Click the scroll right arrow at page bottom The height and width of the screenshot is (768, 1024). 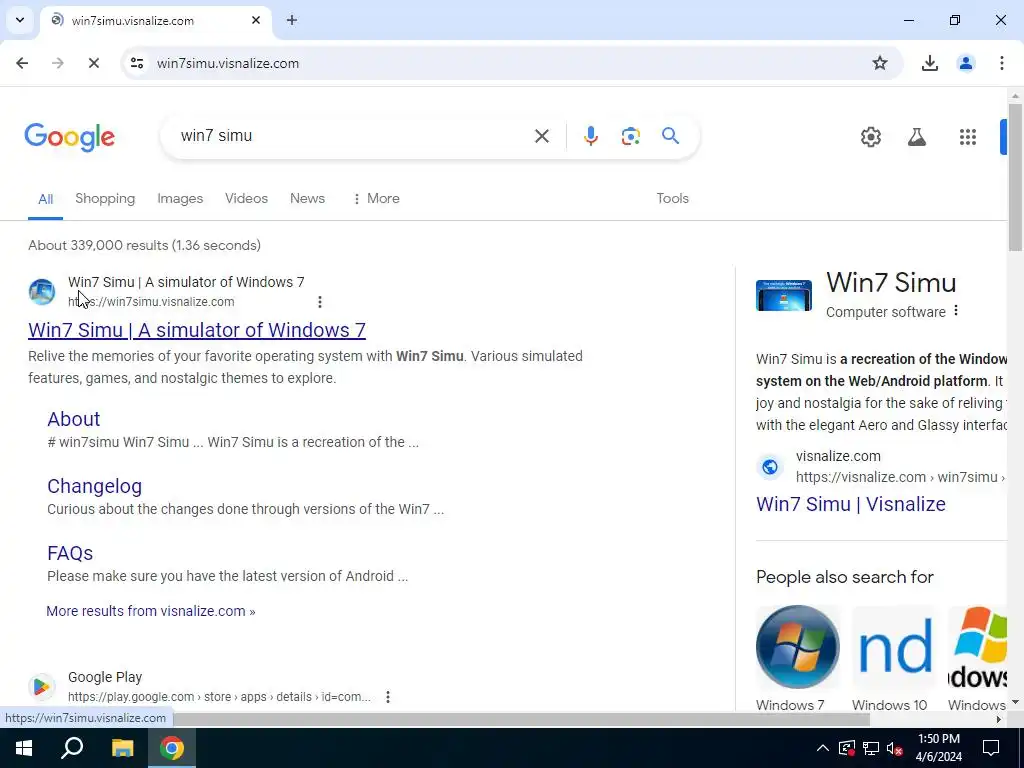(x=999, y=719)
